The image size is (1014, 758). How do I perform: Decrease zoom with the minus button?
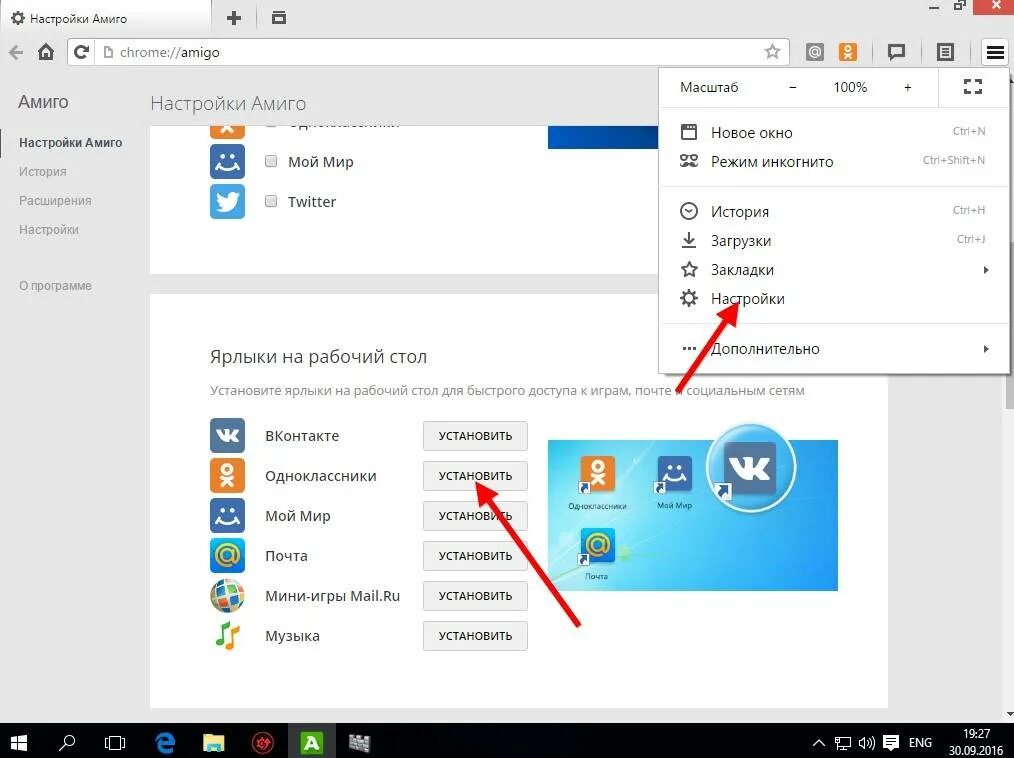793,87
